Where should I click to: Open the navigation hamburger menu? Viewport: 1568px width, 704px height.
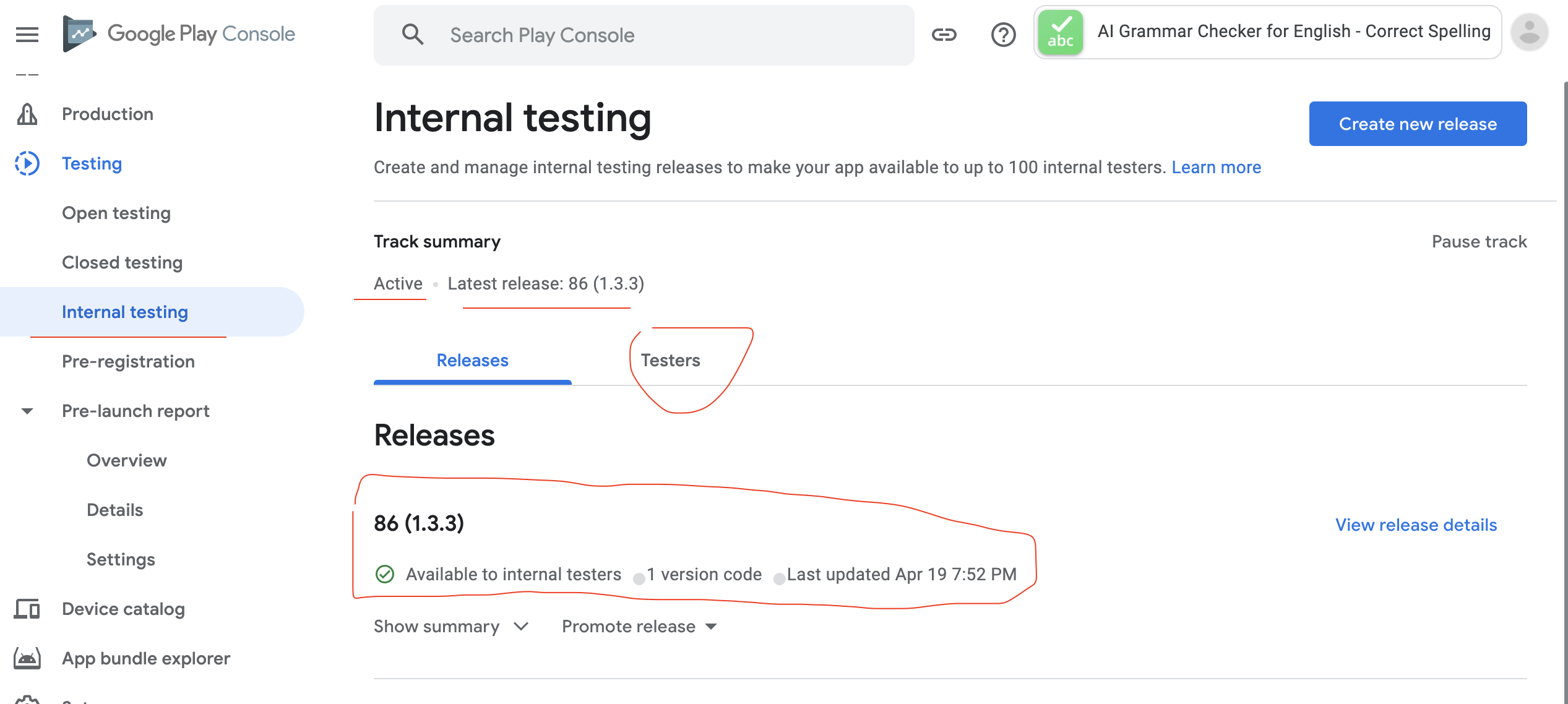click(x=26, y=35)
